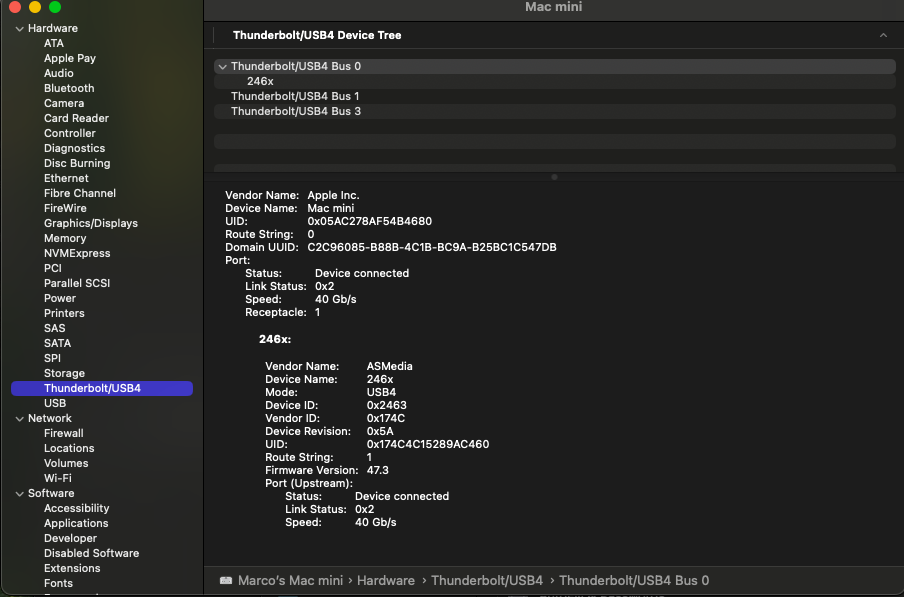Select Parallel SCSI in the sidebar

click(77, 283)
